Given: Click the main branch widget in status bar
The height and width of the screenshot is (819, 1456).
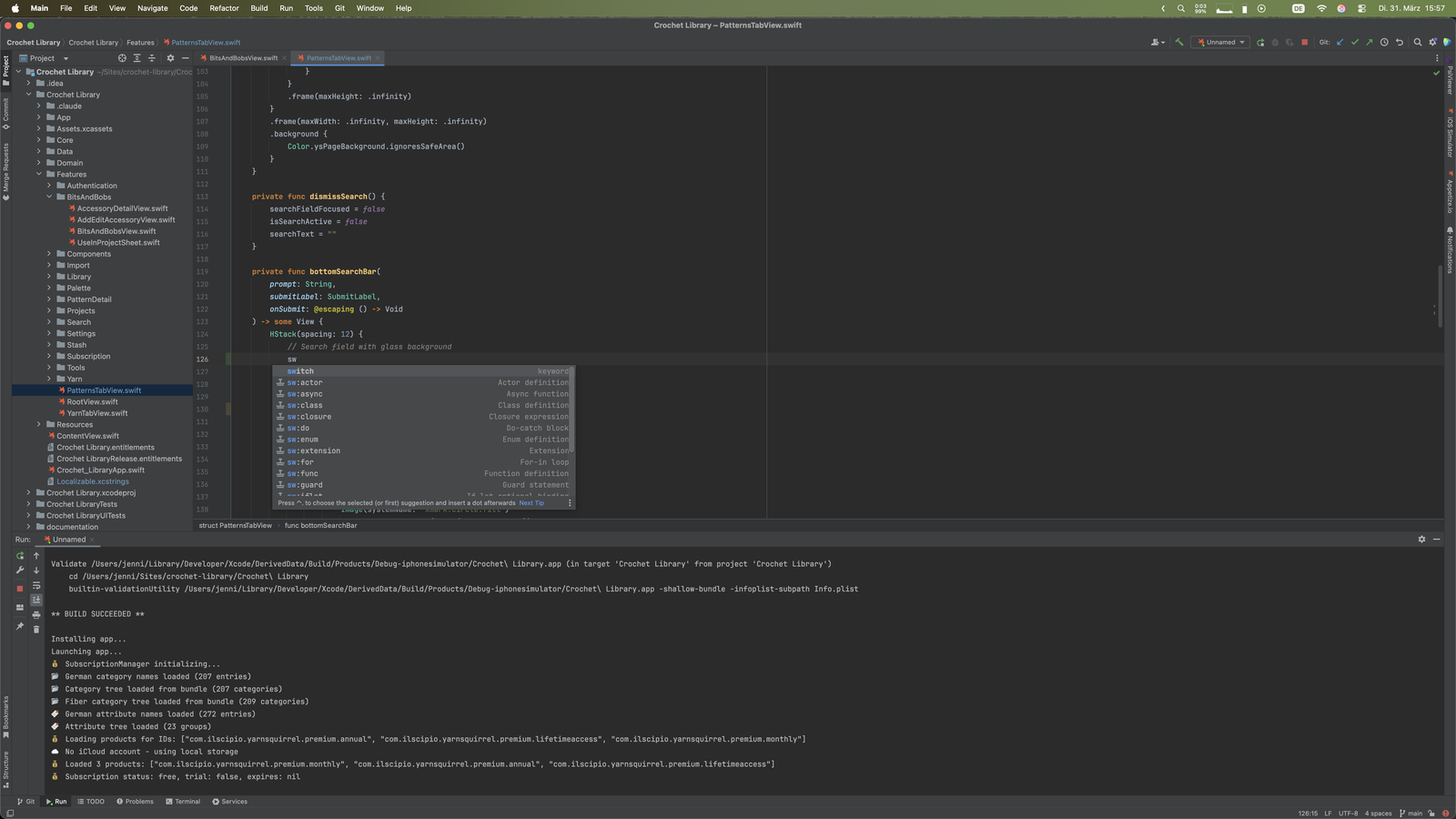Looking at the screenshot, I should pos(1410,814).
